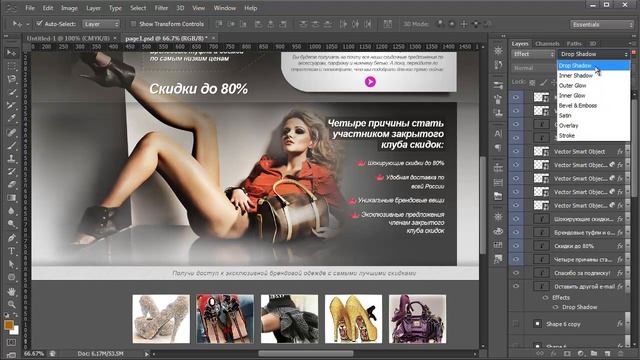Enable Show Transform Controls checkbox
640x360 pixels.
pos(133,24)
